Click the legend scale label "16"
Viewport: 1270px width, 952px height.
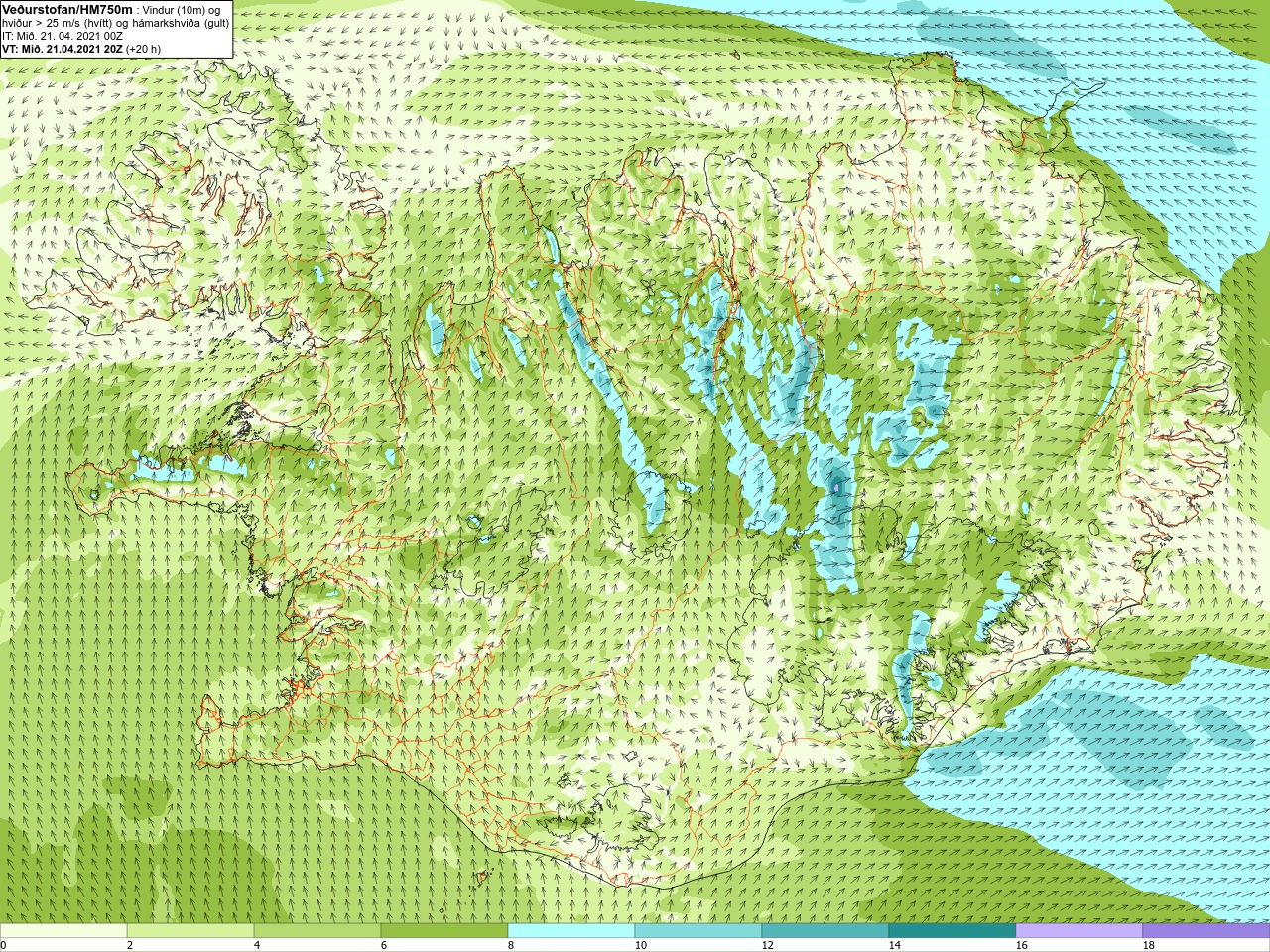[1021, 946]
